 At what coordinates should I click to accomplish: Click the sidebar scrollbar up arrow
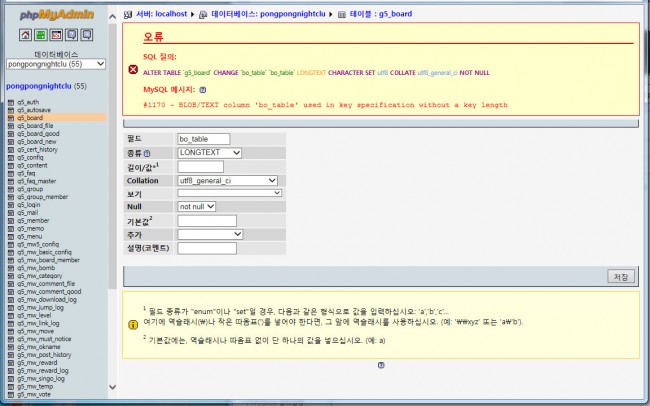pos(113,17)
